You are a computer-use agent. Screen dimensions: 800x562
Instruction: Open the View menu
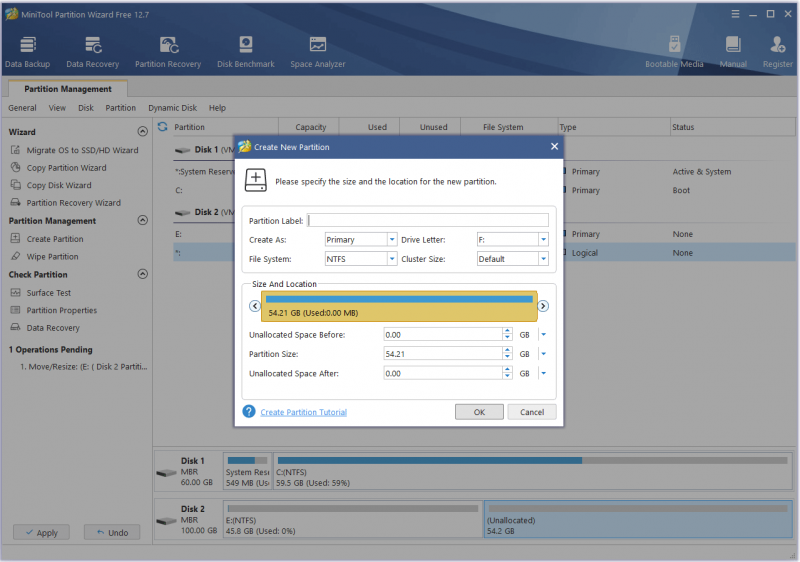57,108
